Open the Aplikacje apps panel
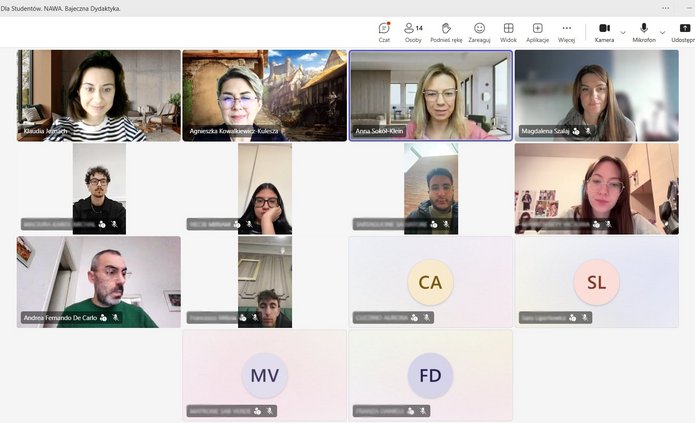Viewport: 695px width, 423px height. [537, 32]
